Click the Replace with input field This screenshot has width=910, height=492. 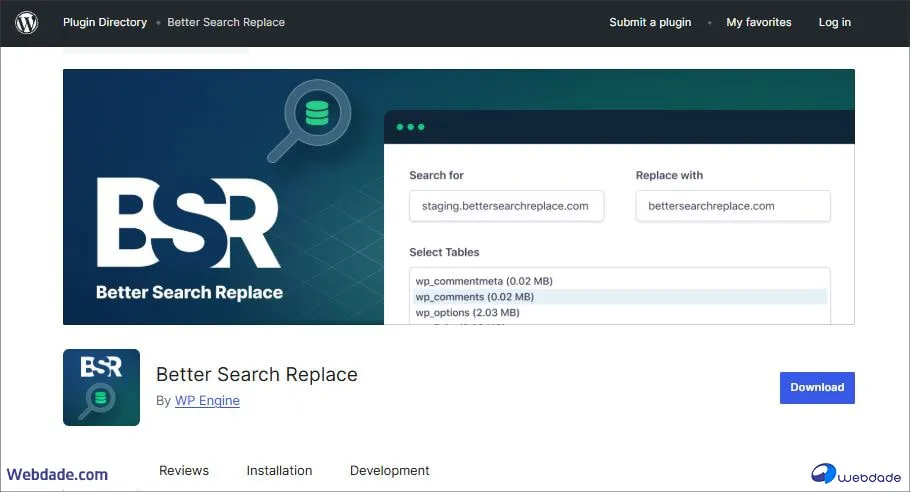[x=733, y=206]
